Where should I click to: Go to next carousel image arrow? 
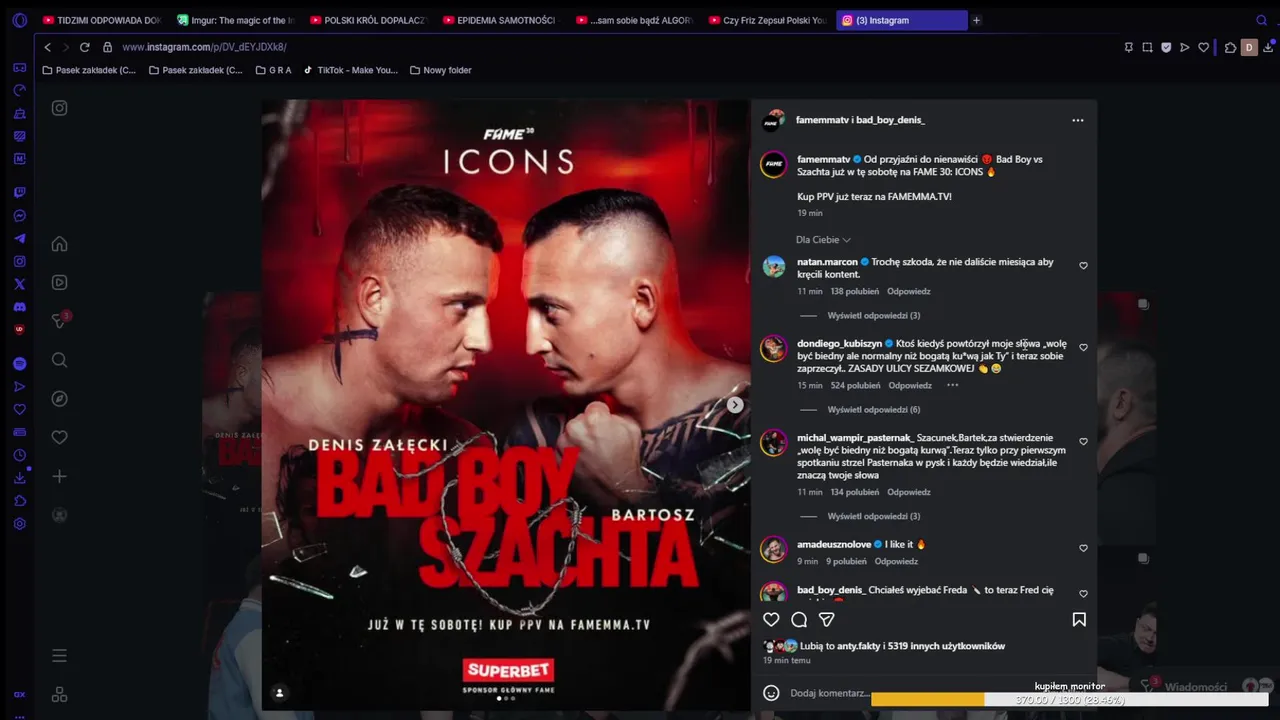click(735, 405)
